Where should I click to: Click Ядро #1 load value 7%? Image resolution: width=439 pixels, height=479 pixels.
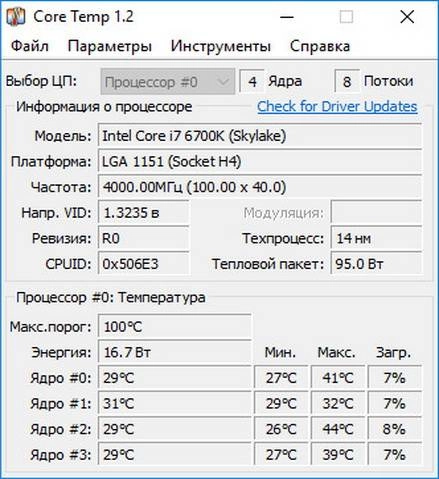pyautogui.click(x=395, y=404)
